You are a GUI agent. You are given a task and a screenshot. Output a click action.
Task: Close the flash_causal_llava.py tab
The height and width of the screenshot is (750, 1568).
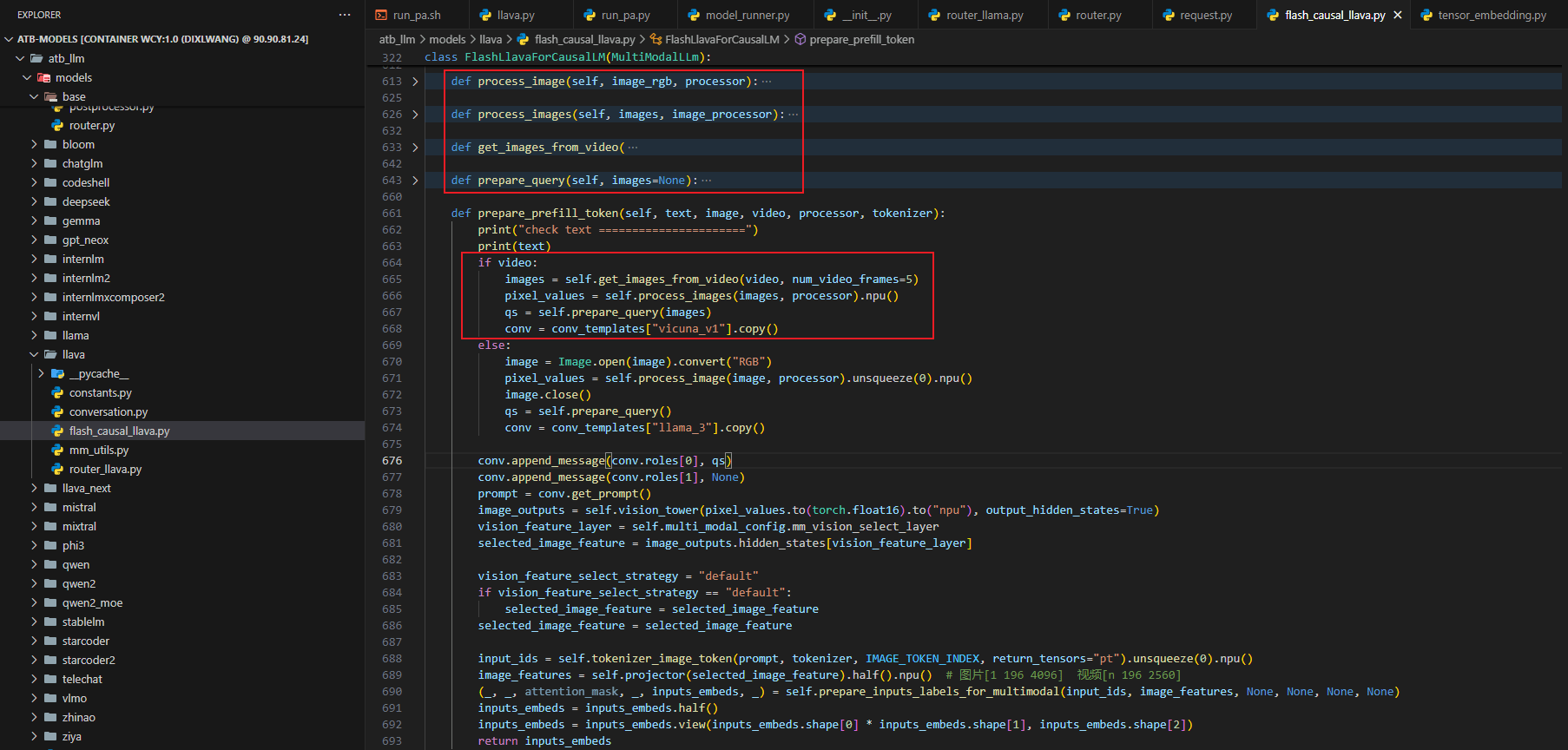click(1398, 15)
